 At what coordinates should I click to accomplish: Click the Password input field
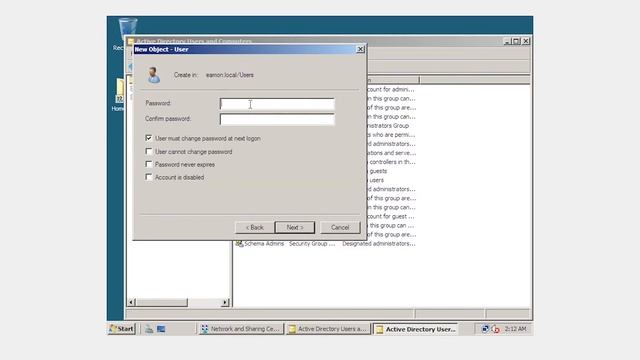coord(277,104)
